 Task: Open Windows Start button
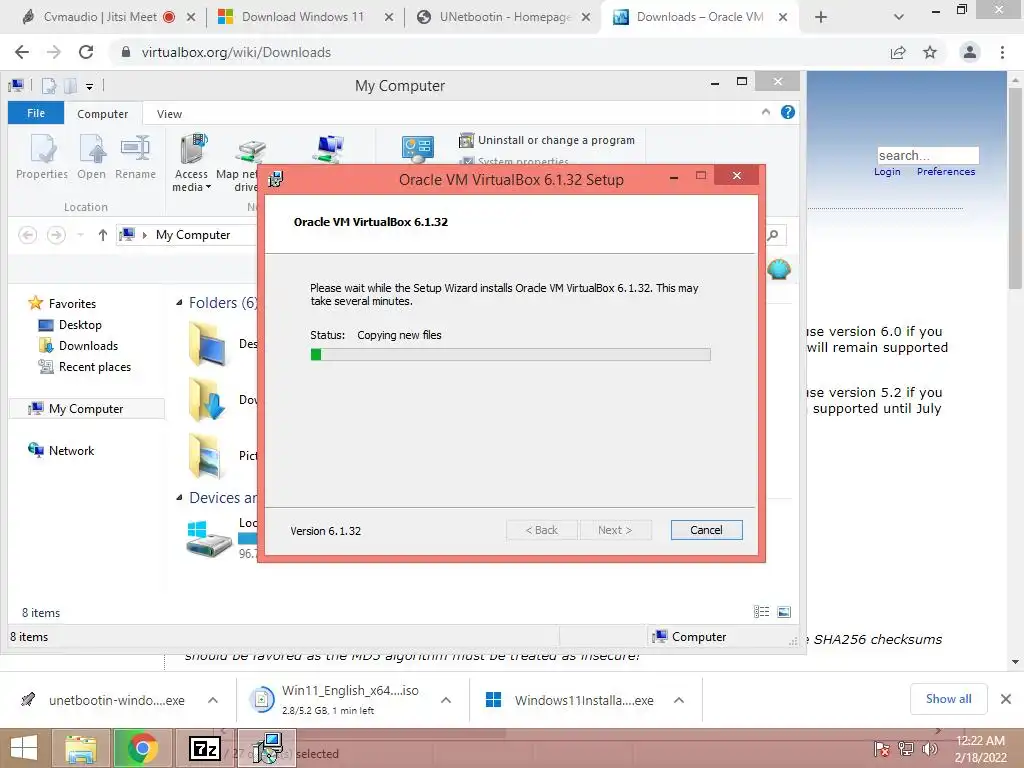point(24,748)
